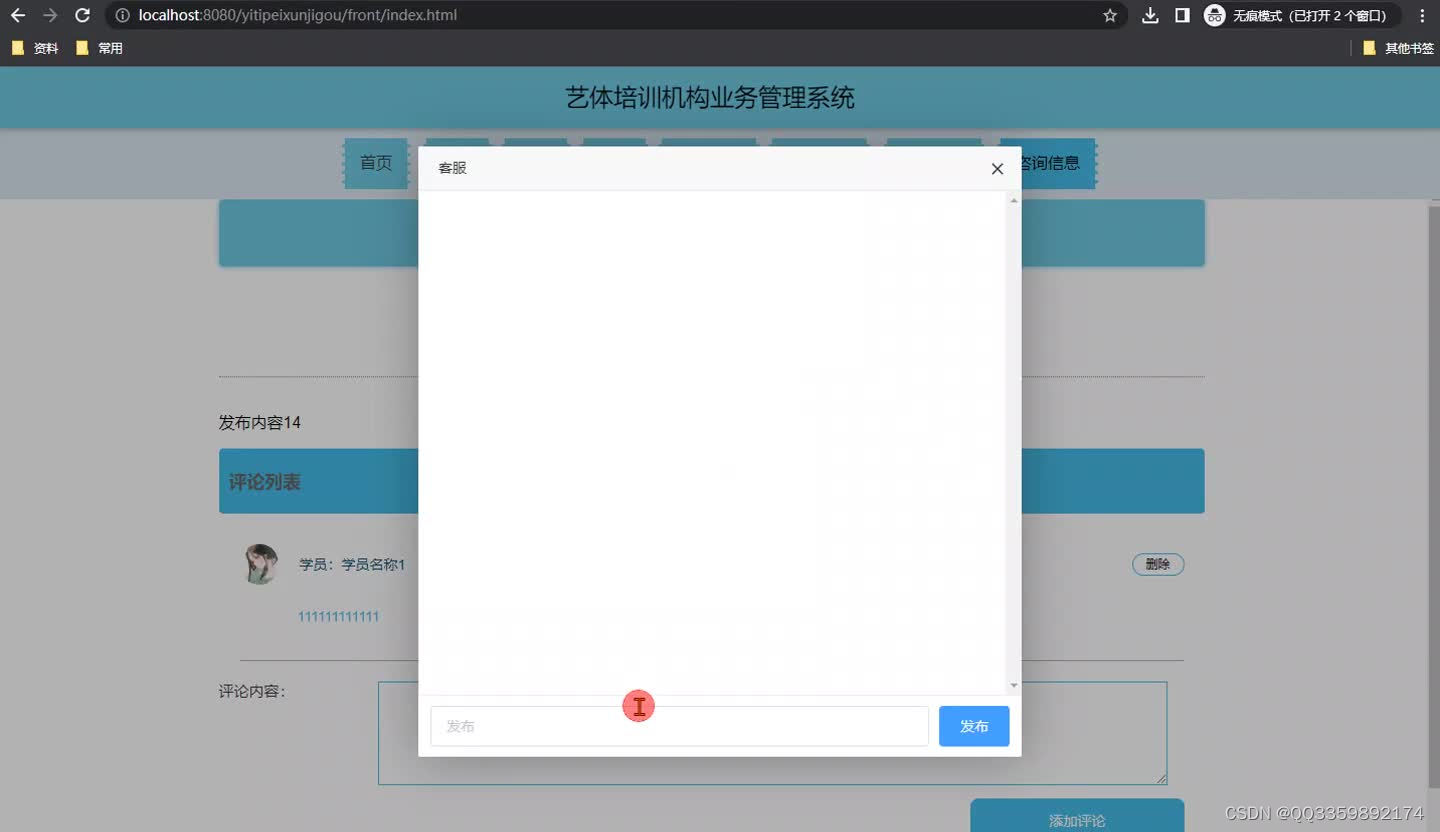Close the 客服 chat dialog
Image resolution: width=1440 pixels, height=832 pixels.
click(997, 169)
